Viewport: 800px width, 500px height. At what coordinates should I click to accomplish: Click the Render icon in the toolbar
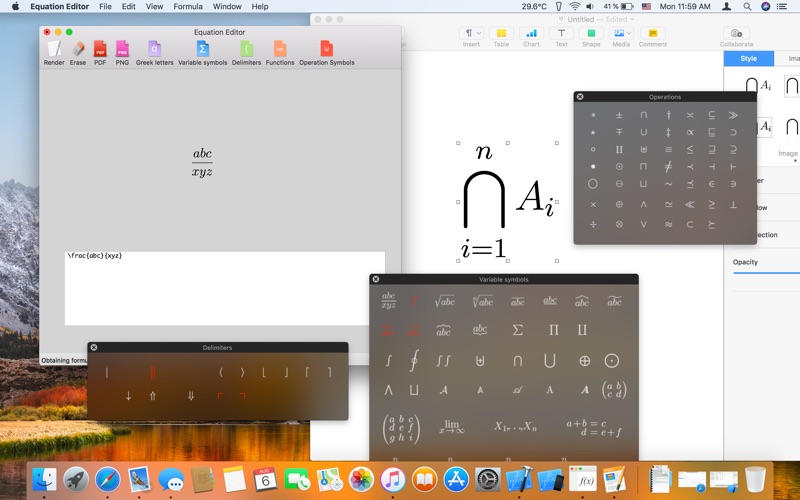[x=54, y=49]
